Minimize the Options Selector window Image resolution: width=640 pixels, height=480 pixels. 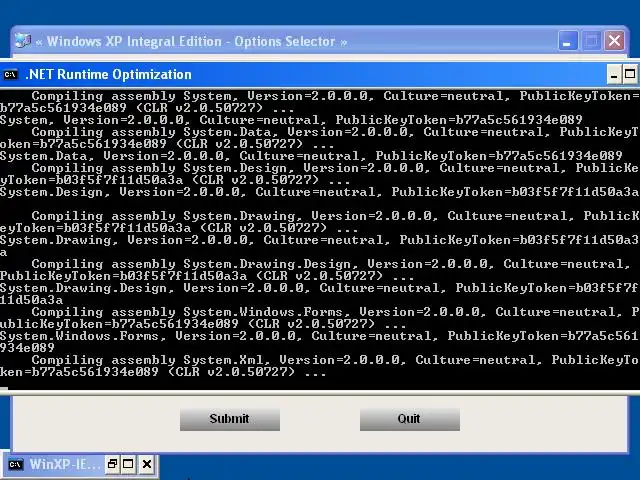pos(568,41)
